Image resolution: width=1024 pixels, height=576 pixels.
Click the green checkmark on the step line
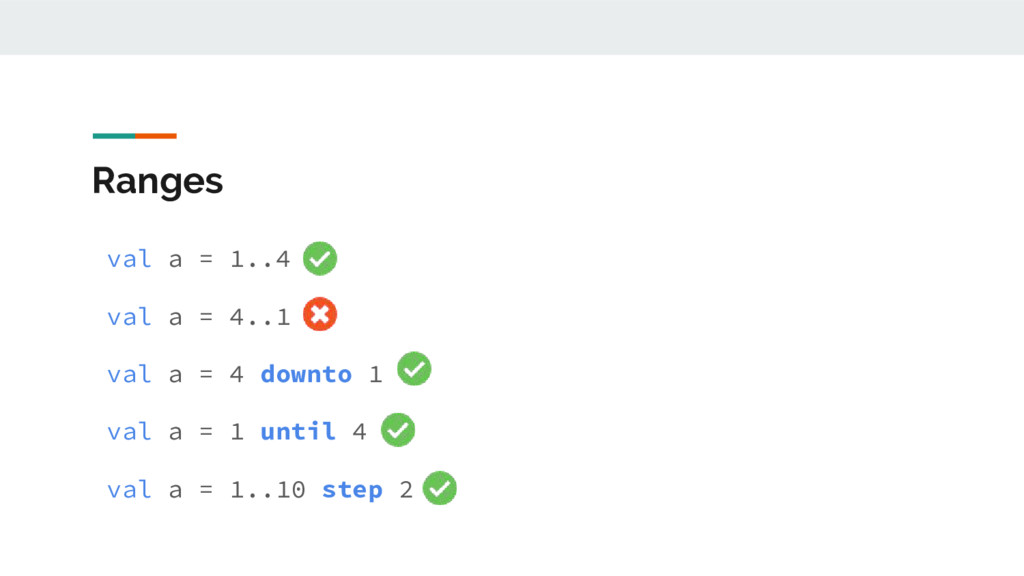pos(440,488)
